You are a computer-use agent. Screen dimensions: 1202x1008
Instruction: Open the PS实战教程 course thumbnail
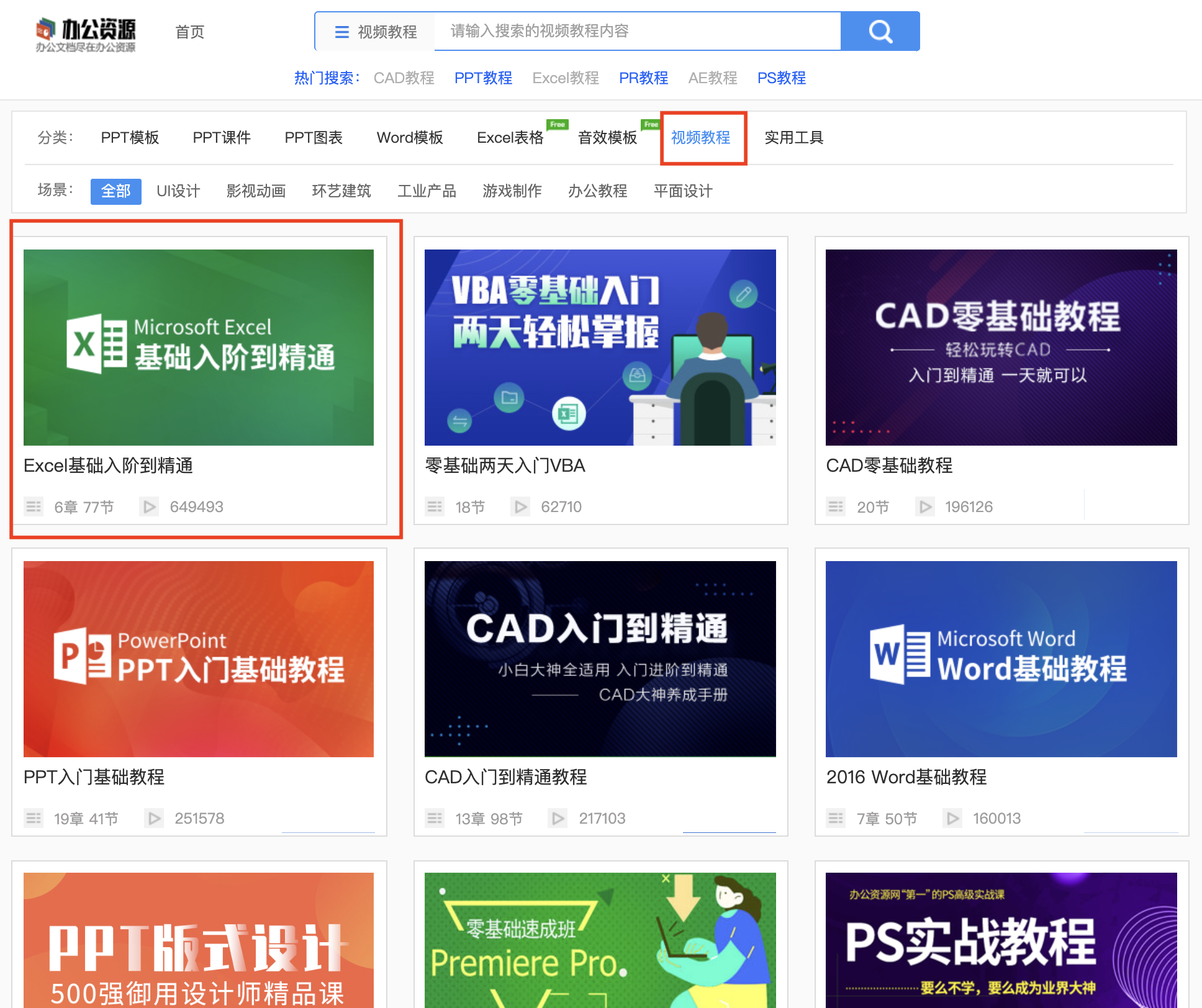[1001, 940]
